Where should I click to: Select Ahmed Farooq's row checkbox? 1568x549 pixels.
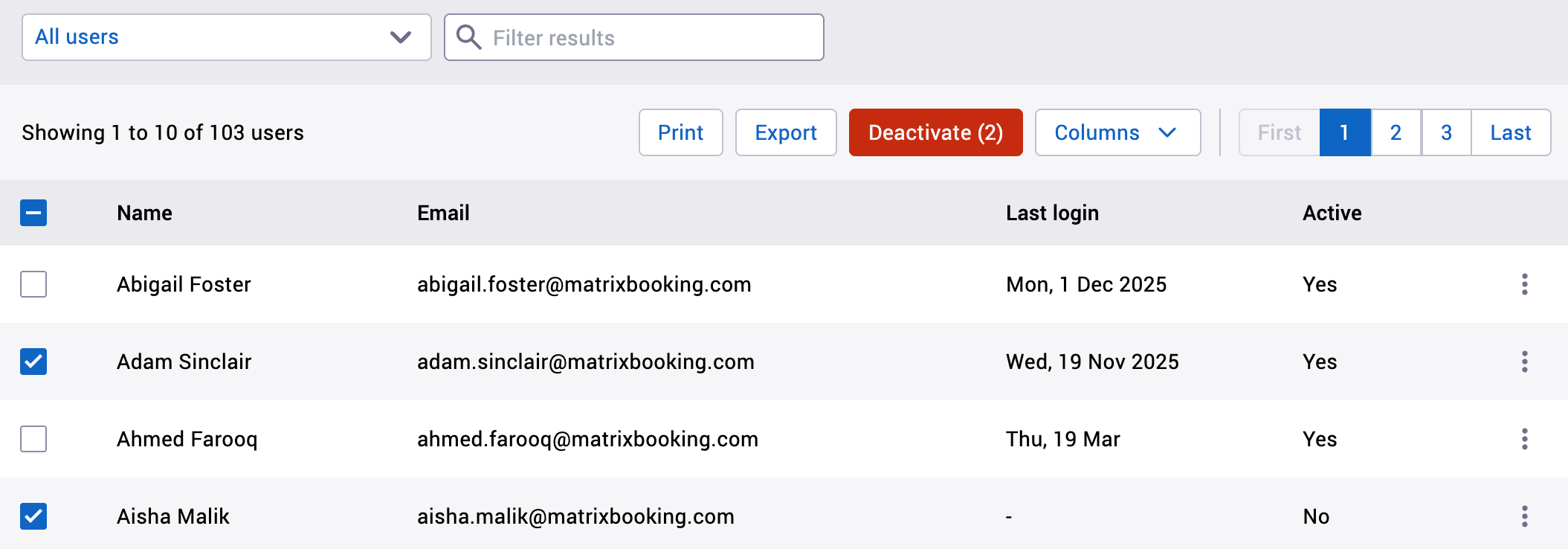(x=34, y=439)
